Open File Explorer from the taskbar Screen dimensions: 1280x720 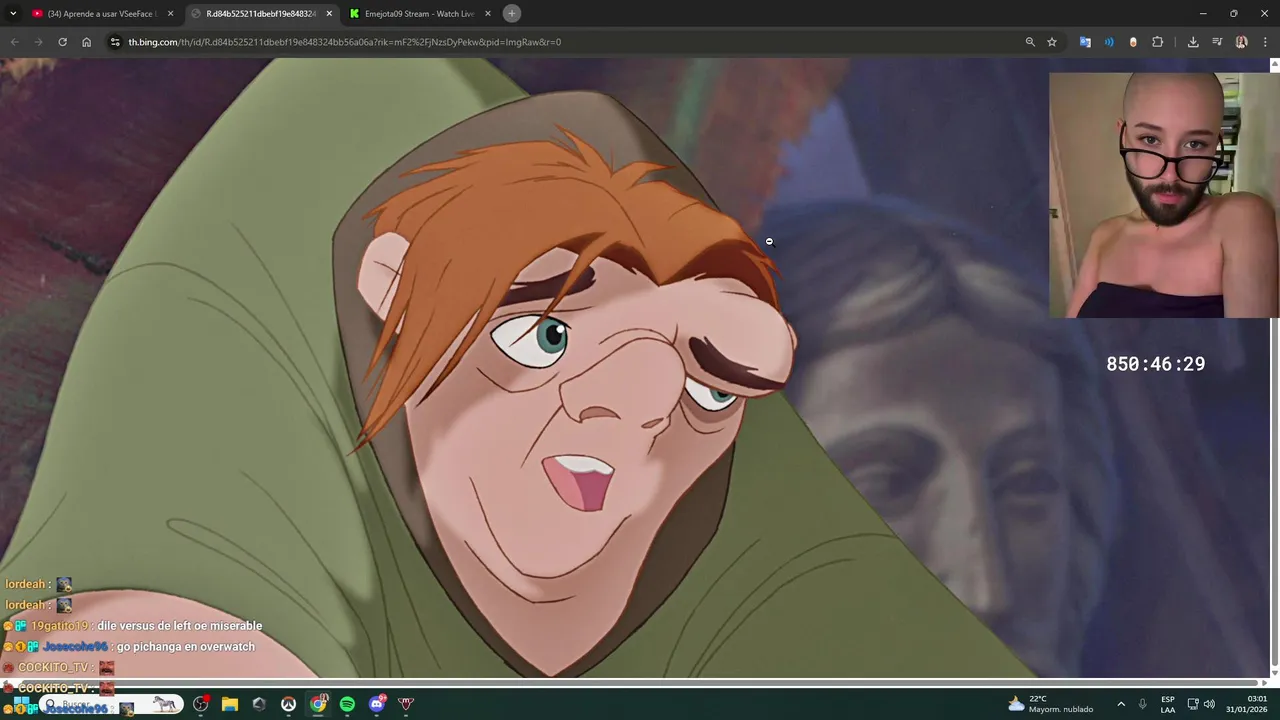pos(230,704)
